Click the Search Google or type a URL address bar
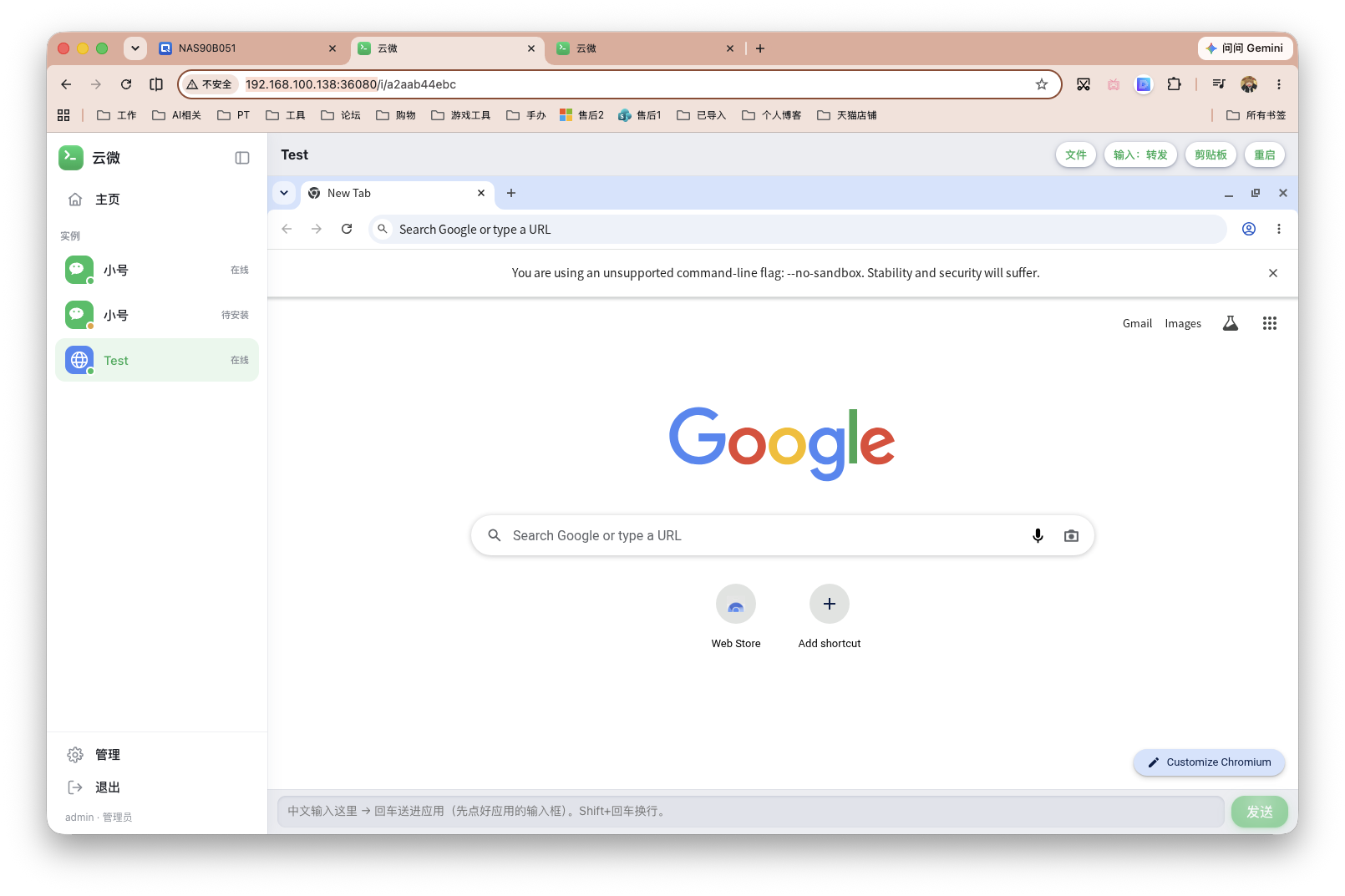The width and height of the screenshot is (1345, 896). (798, 229)
